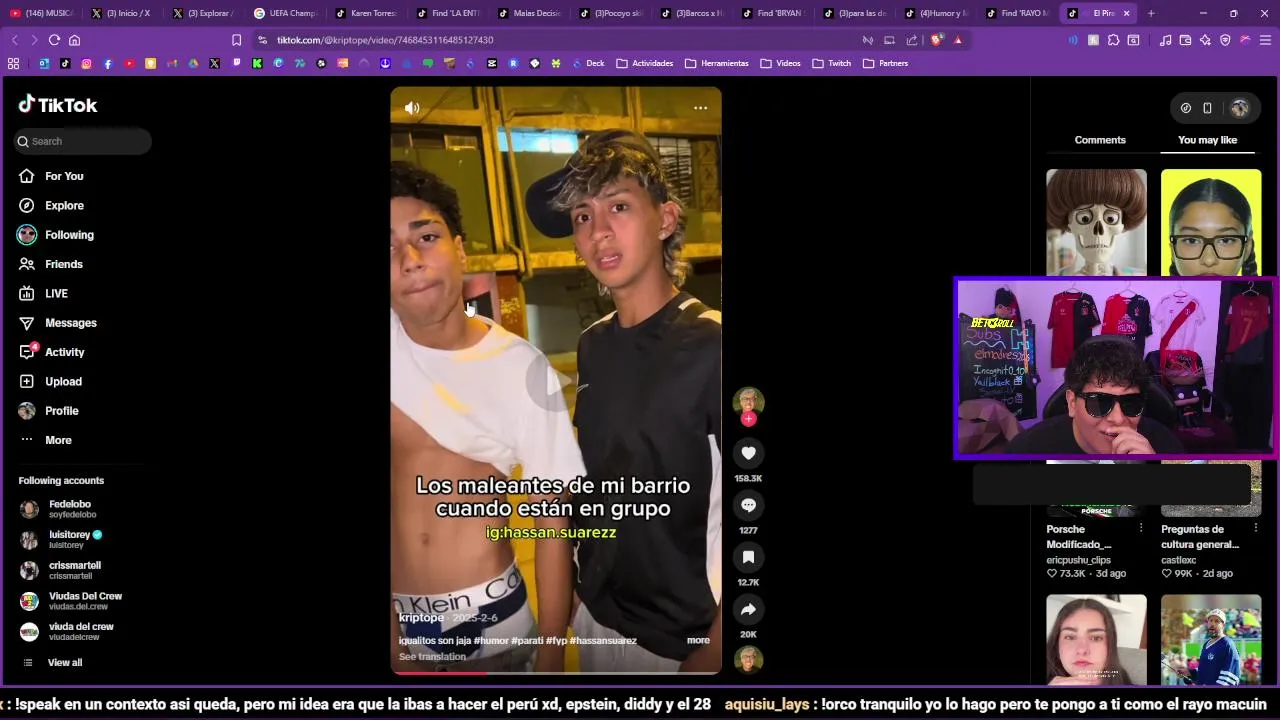Open the Following feed
The image size is (1280, 720).
(x=69, y=235)
